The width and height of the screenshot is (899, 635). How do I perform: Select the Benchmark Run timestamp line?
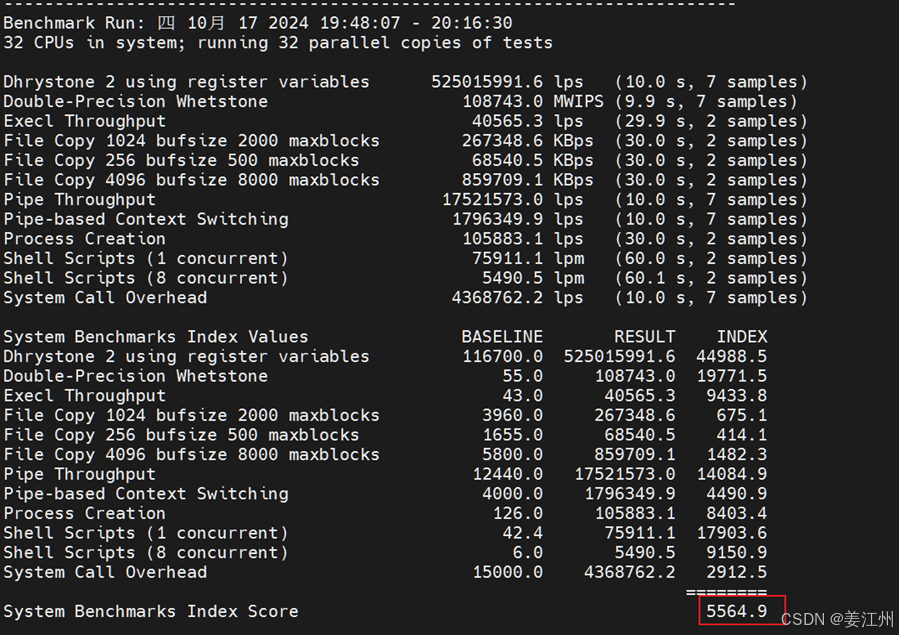click(x=258, y=23)
